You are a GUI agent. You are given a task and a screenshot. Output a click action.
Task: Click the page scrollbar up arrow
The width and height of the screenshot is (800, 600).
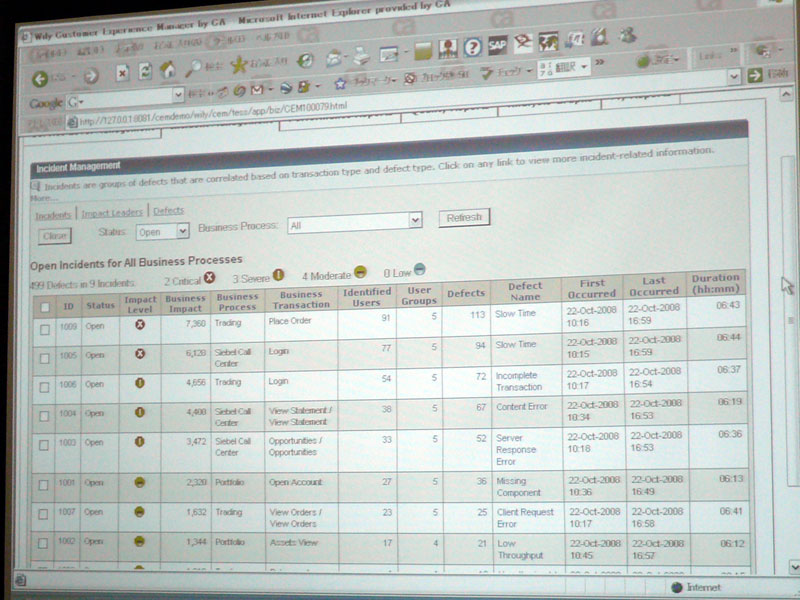786,94
